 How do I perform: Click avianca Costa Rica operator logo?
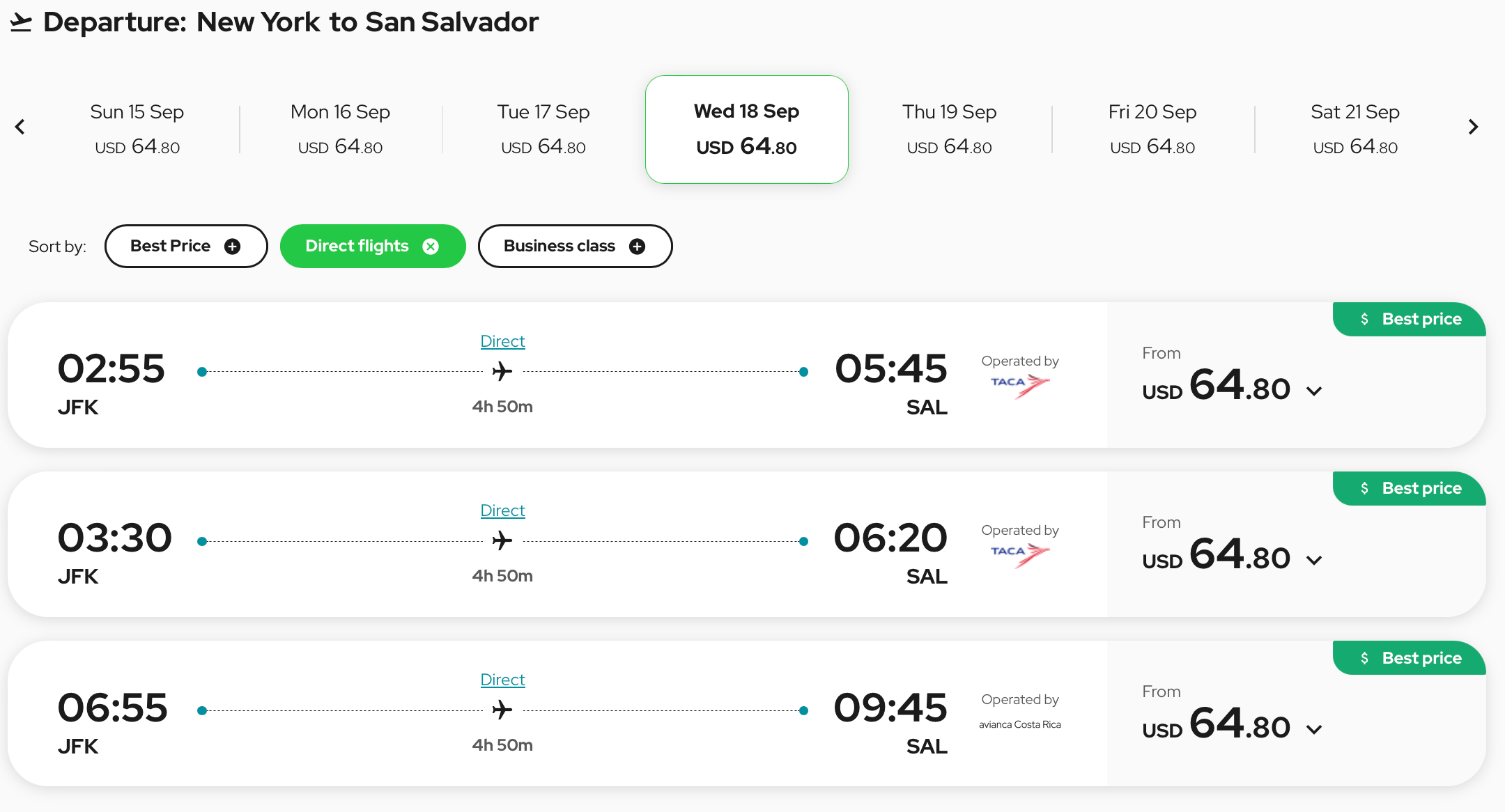pos(1019,724)
